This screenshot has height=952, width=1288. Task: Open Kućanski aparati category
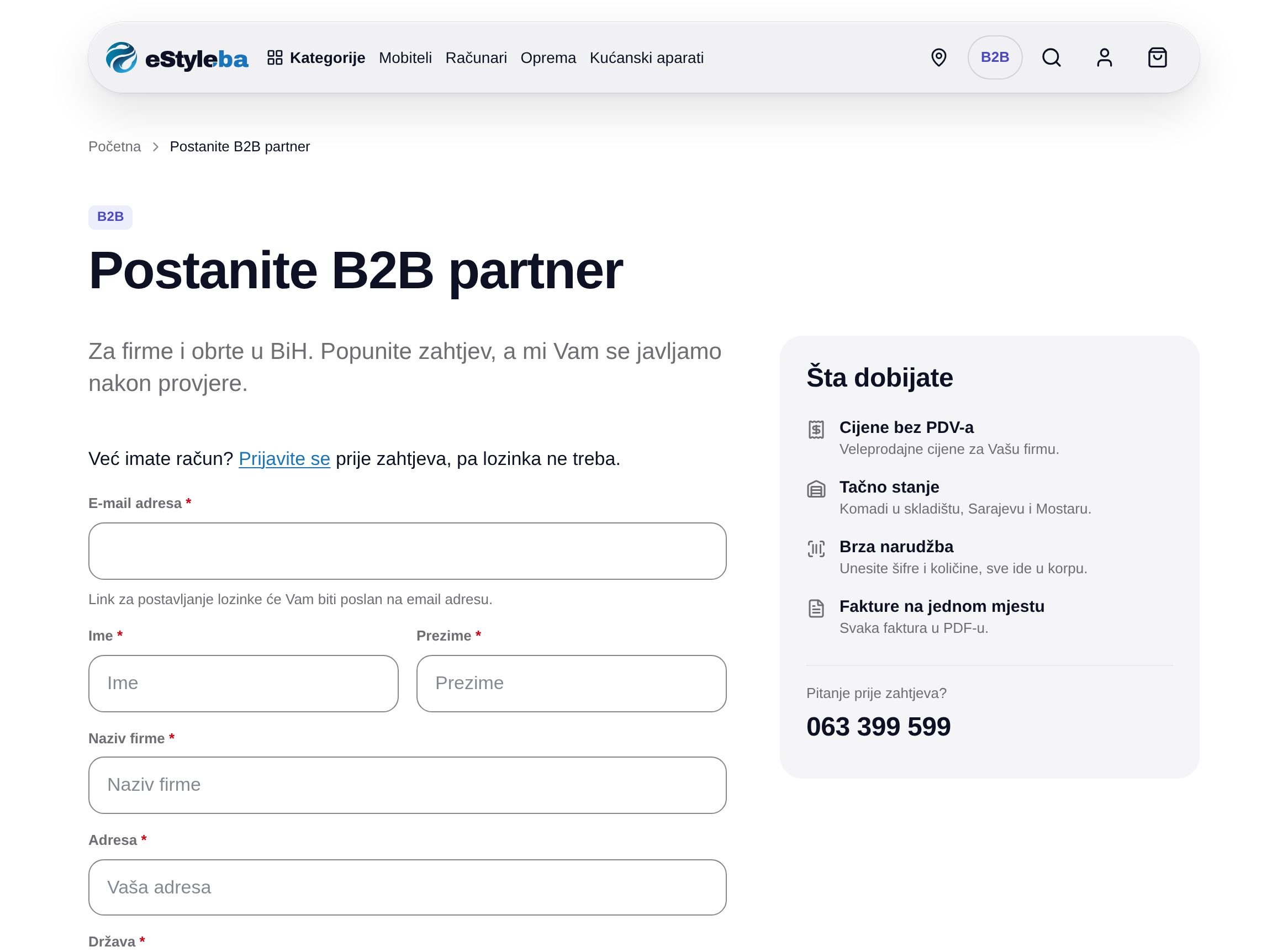pos(647,57)
